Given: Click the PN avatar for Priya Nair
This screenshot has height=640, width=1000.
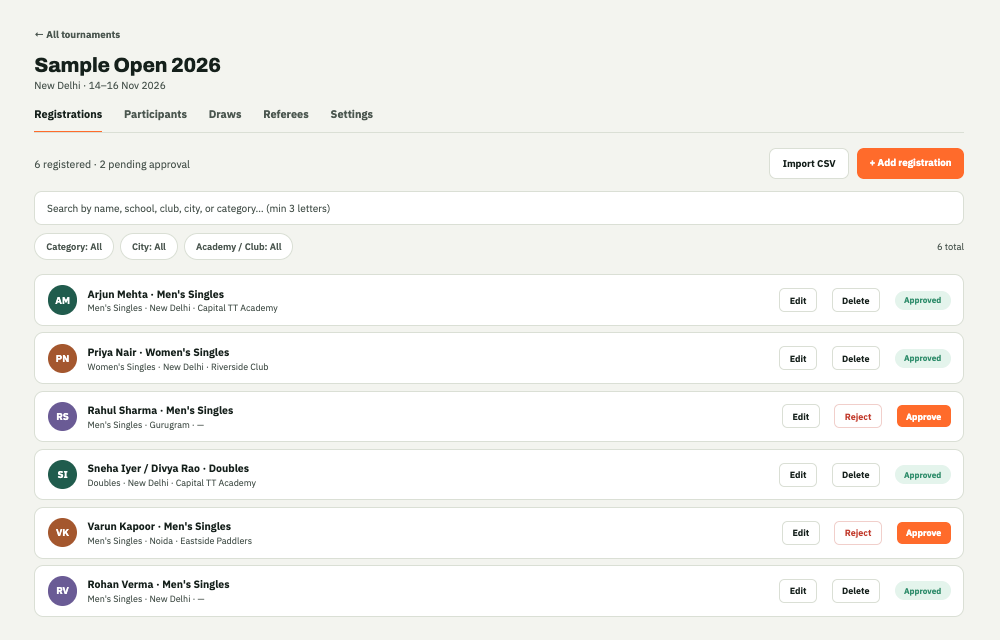Looking at the screenshot, I should (62, 358).
